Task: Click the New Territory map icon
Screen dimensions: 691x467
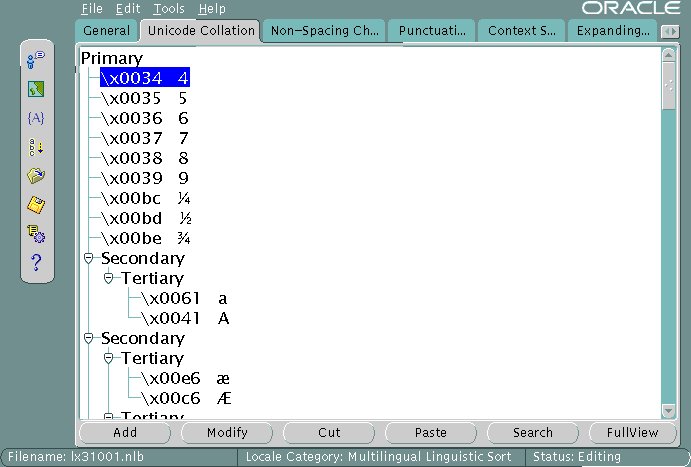Action: (36, 89)
